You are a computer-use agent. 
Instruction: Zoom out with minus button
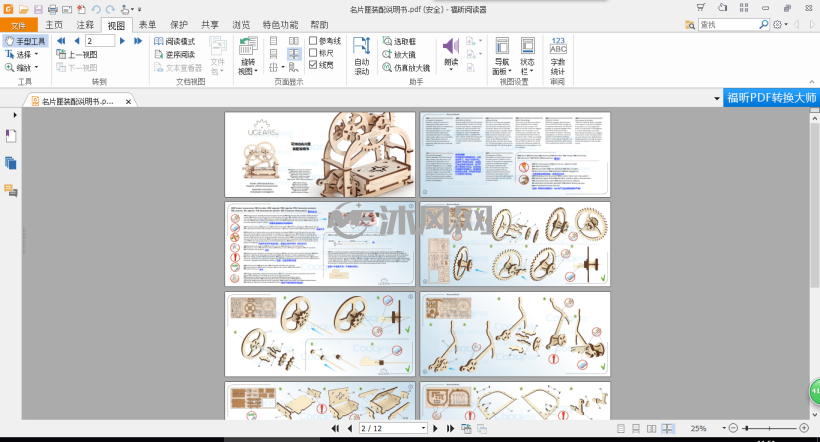coord(733,428)
